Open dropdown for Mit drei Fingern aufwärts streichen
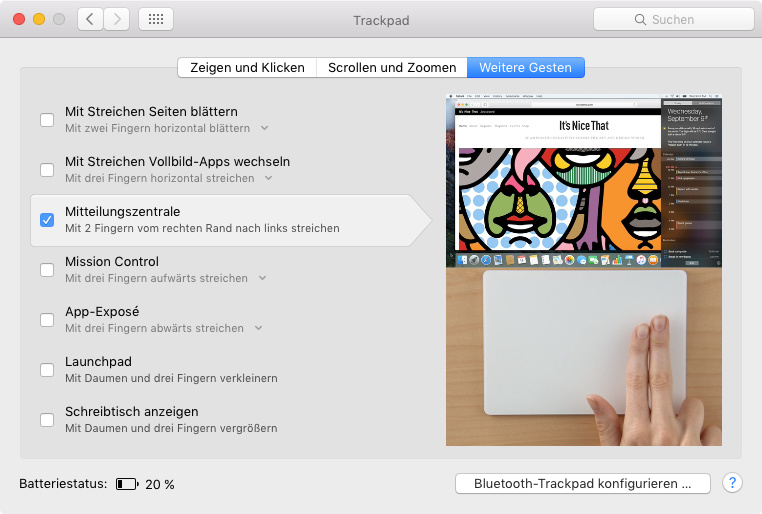 262,278
